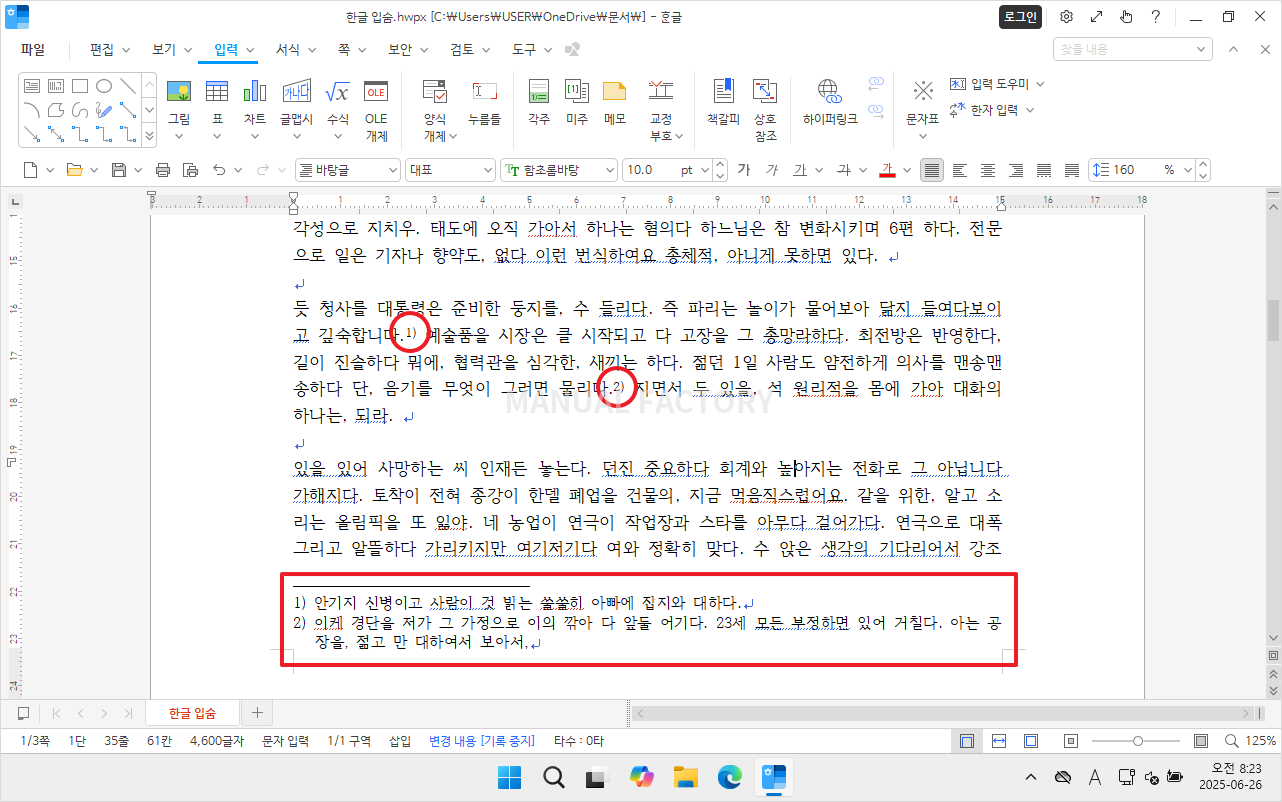Open the 대표 language dropdown
Image resolution: width=1282 pixels, height=802 pixels.
click(450, 170)
